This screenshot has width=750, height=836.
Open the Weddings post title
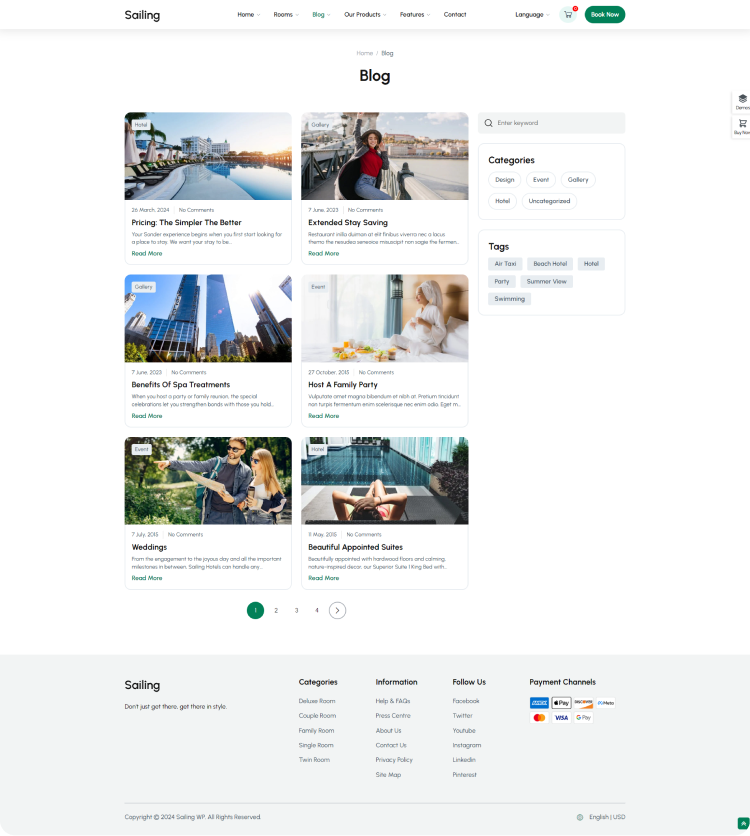[149, 547]
